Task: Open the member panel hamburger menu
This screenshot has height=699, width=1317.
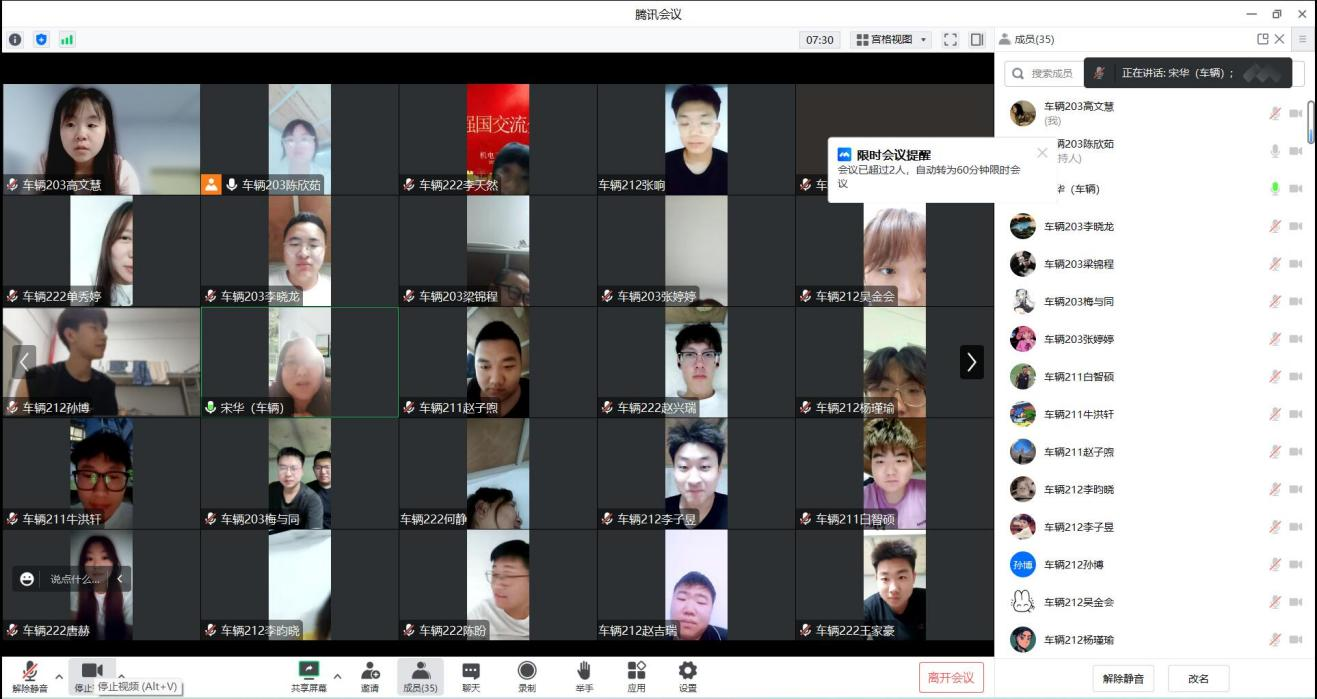Action: [x=1302, y=40]
